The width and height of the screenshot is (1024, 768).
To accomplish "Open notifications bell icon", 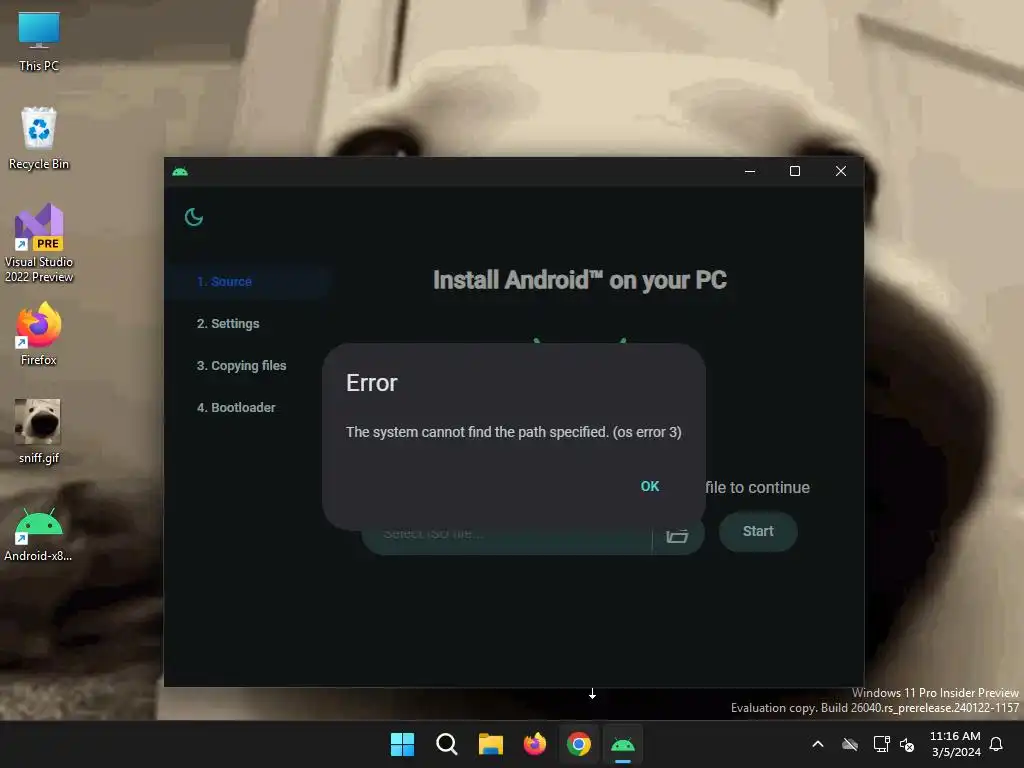I will [997, 744].
